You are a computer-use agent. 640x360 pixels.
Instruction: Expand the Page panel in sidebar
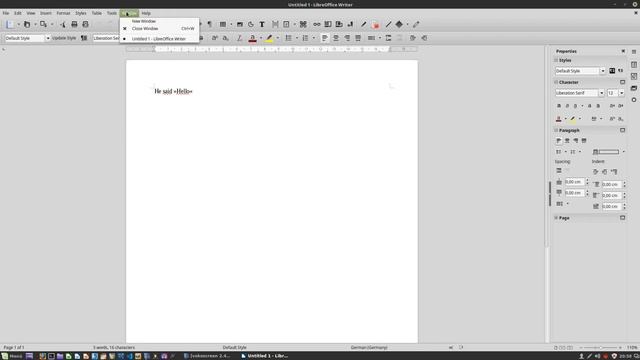[x=556, y=218]
